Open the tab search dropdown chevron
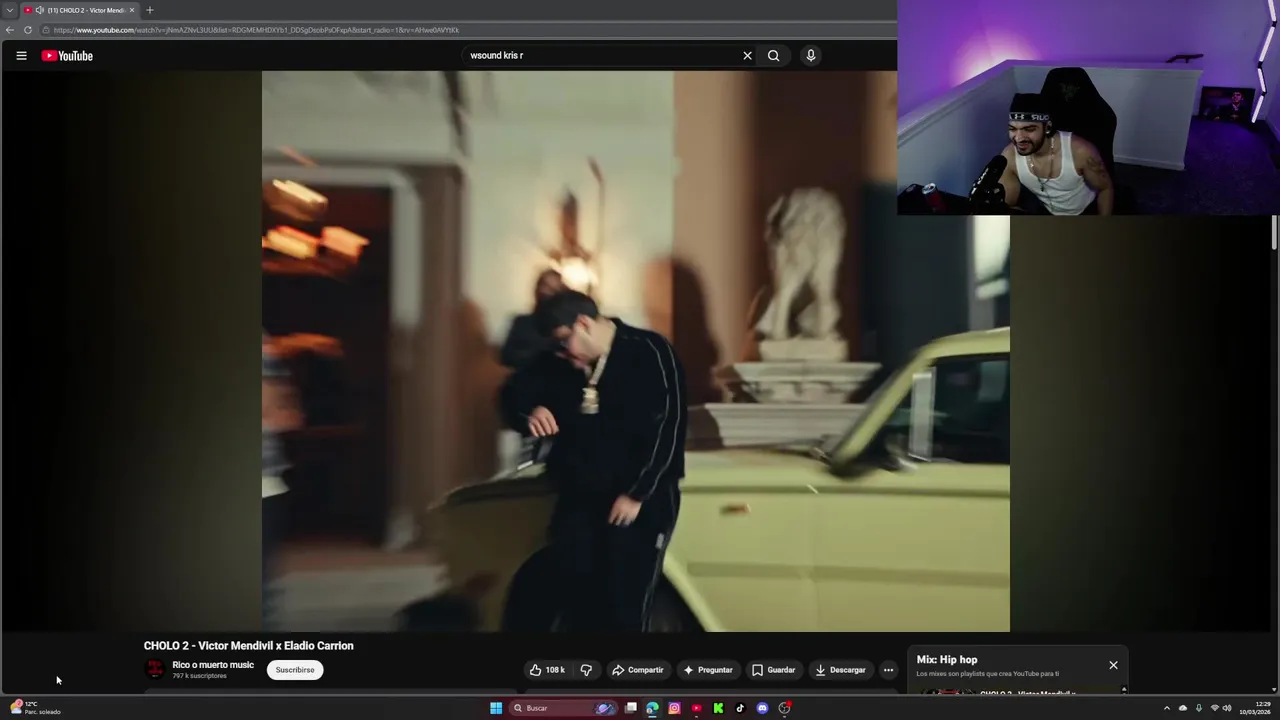The height and width of the screenshot is (720, 1280). click(x=9, y=10)
